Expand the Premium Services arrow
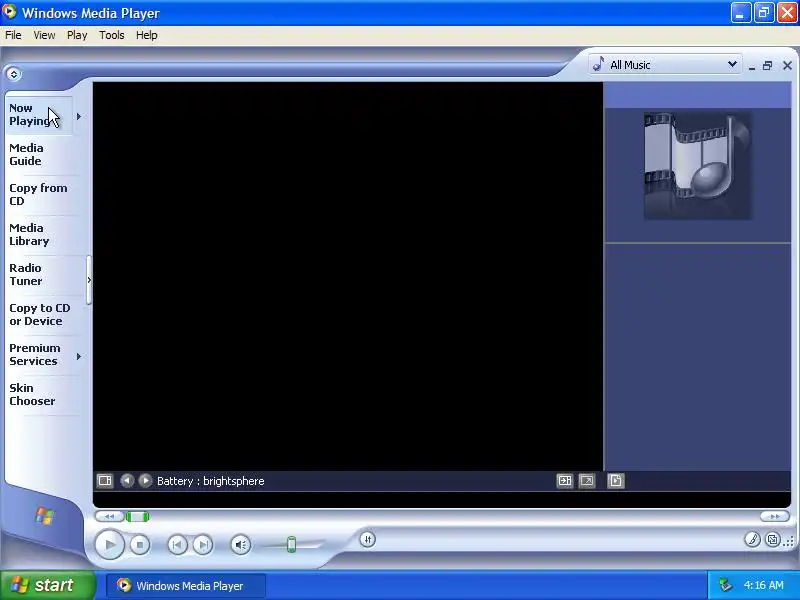The image size is (800, 600). (x=79, y=356)
